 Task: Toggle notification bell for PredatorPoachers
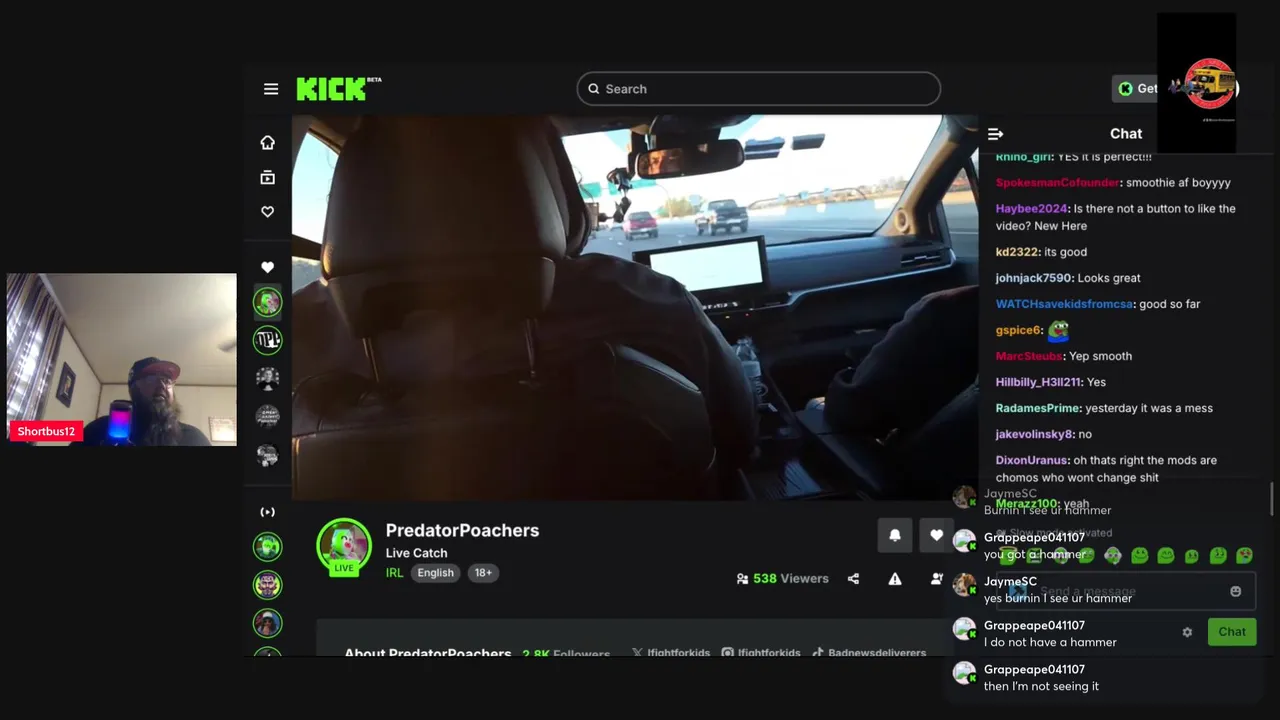pyautogui.click(x=895, y=535)
